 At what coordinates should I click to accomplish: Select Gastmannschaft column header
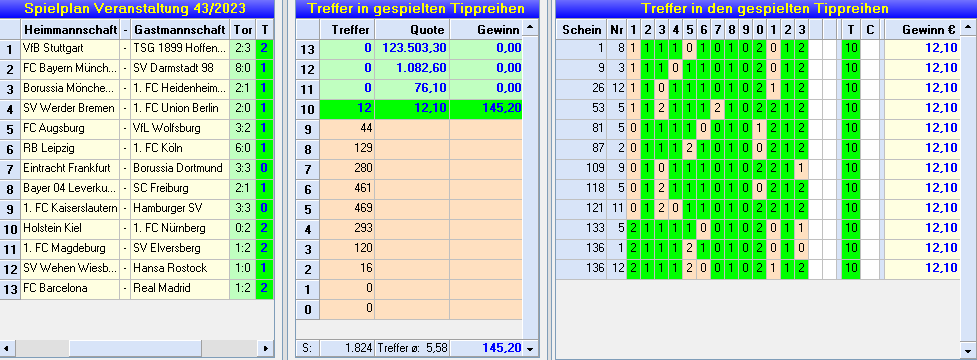click(180, 29)
